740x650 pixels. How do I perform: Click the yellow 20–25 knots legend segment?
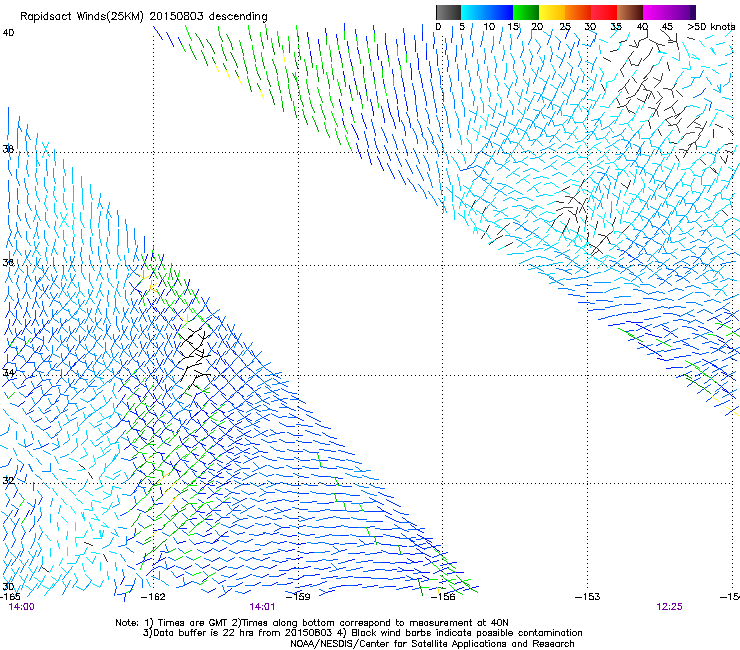coord(552,12)
